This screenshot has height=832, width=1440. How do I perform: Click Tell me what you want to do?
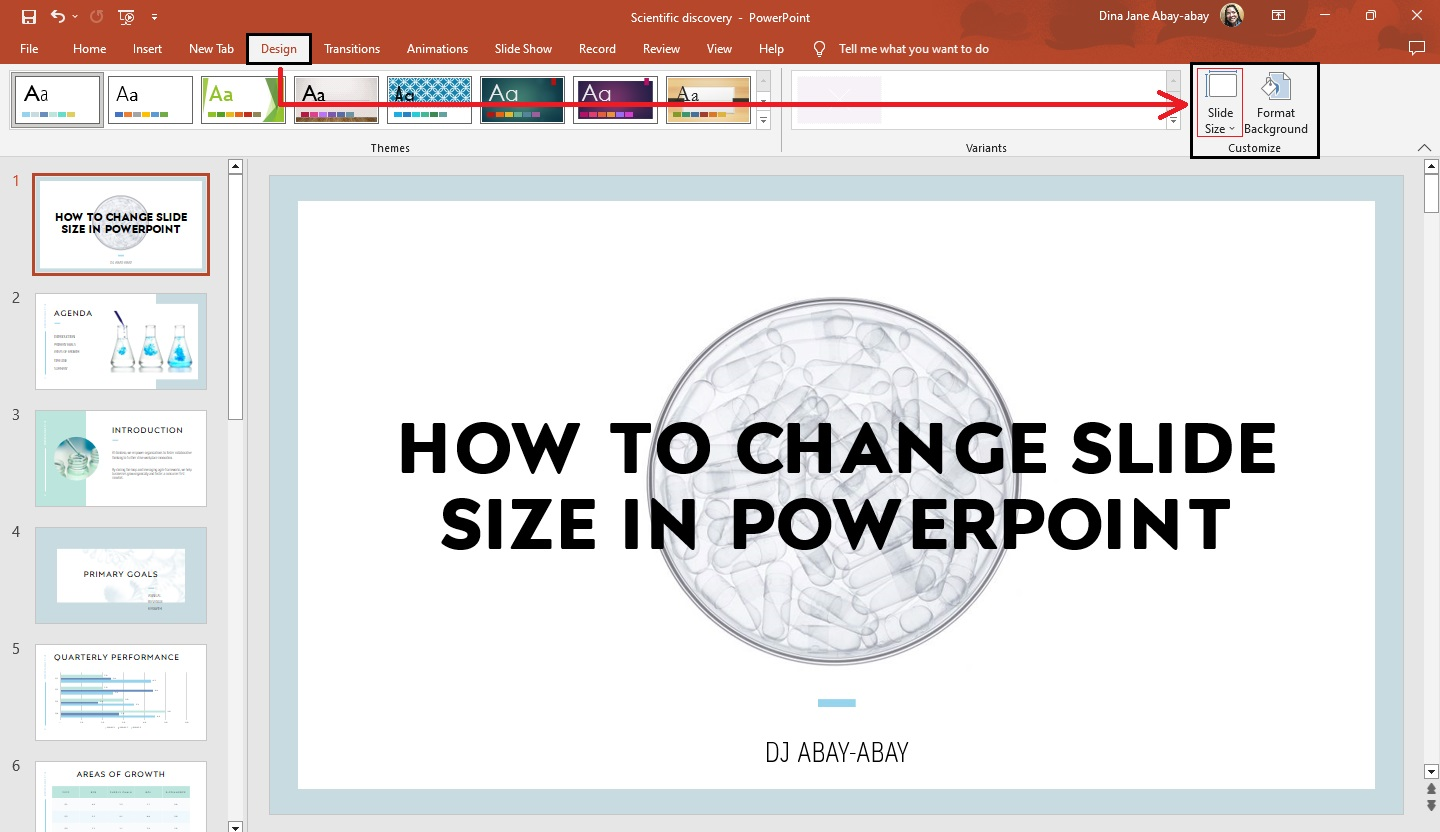(x=913, y=48)
